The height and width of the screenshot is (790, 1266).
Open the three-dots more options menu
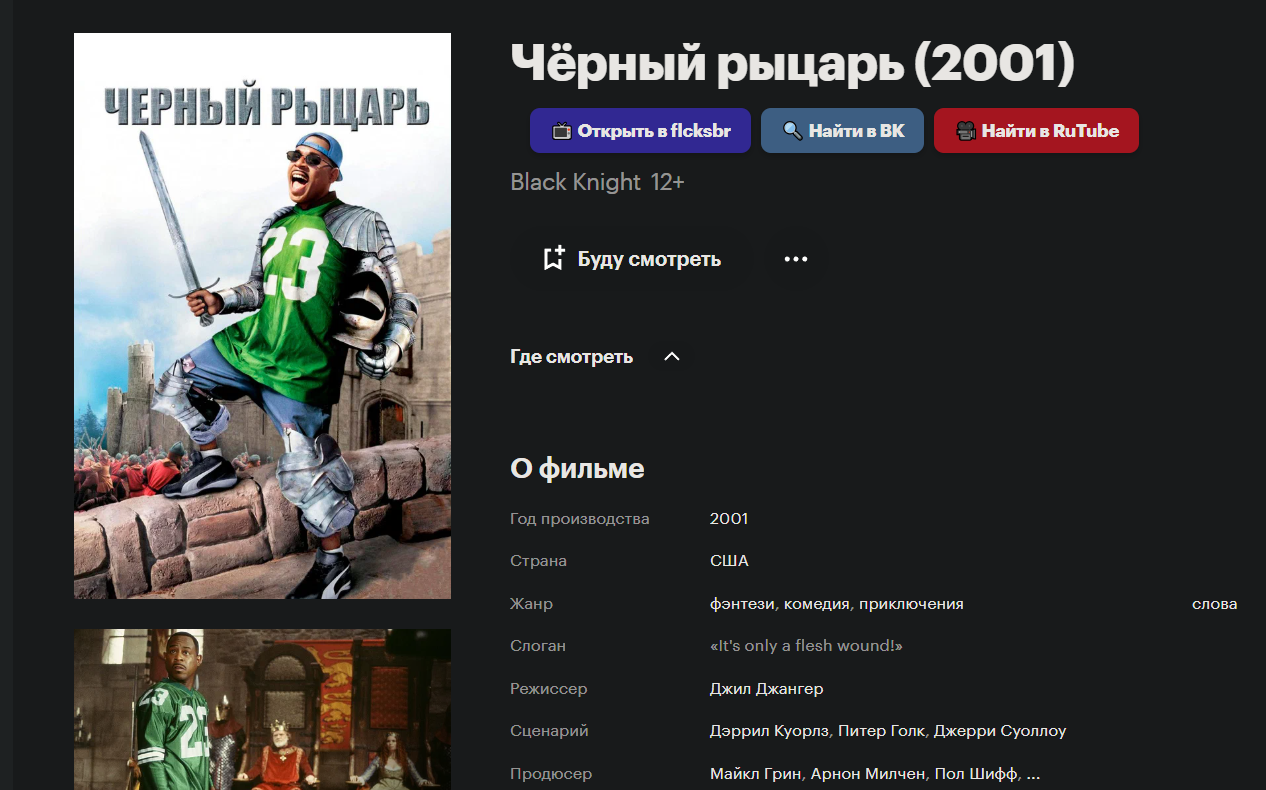(796, 259)
